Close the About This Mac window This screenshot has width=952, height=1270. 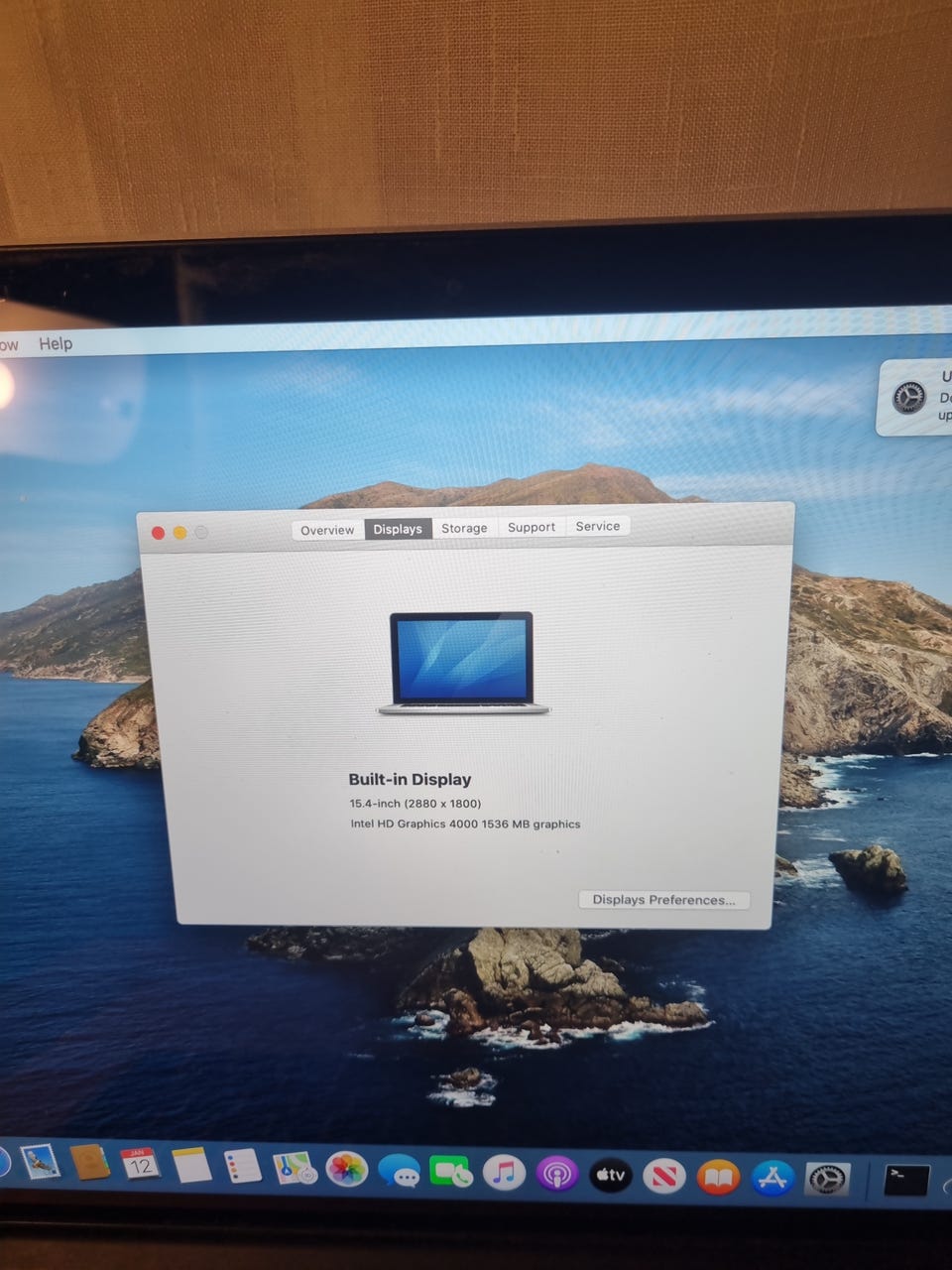(158, 533)
